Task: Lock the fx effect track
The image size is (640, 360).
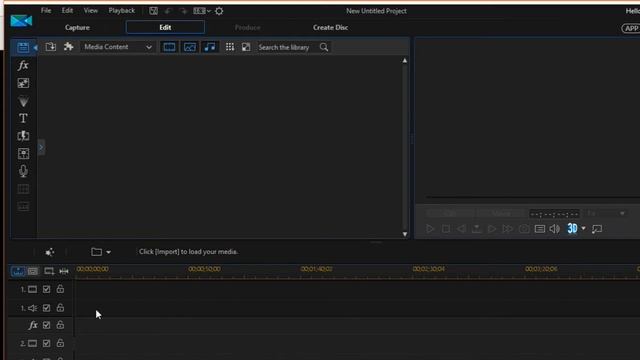Action: 60,325
